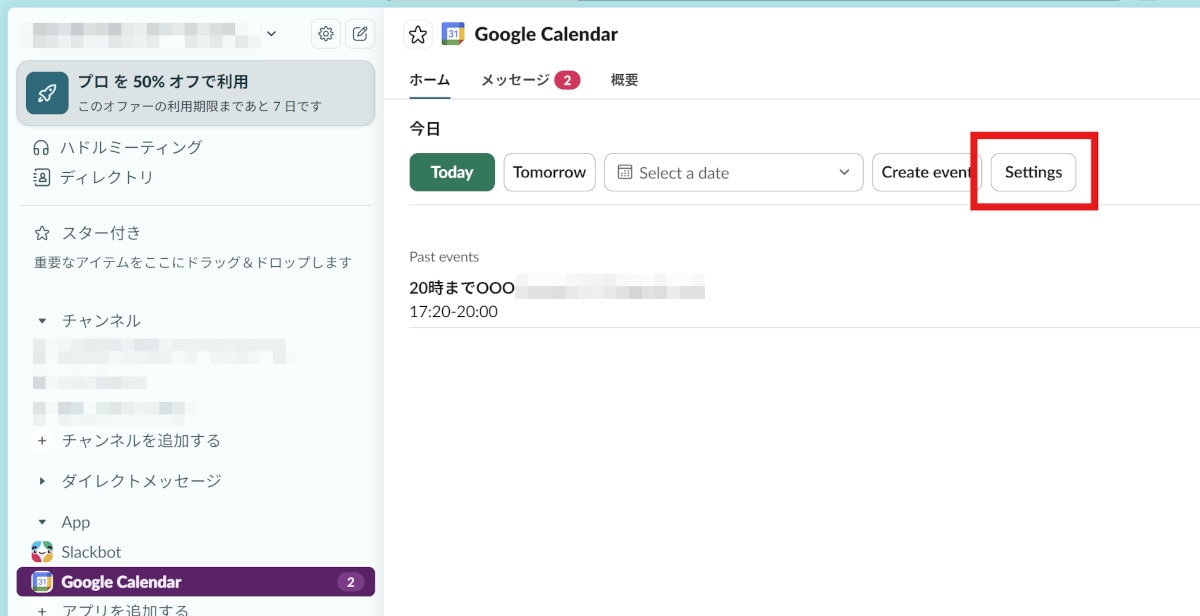This screenshot has height=616, width=1200.
Task: Open the 概要 tab
Action: 624,80
